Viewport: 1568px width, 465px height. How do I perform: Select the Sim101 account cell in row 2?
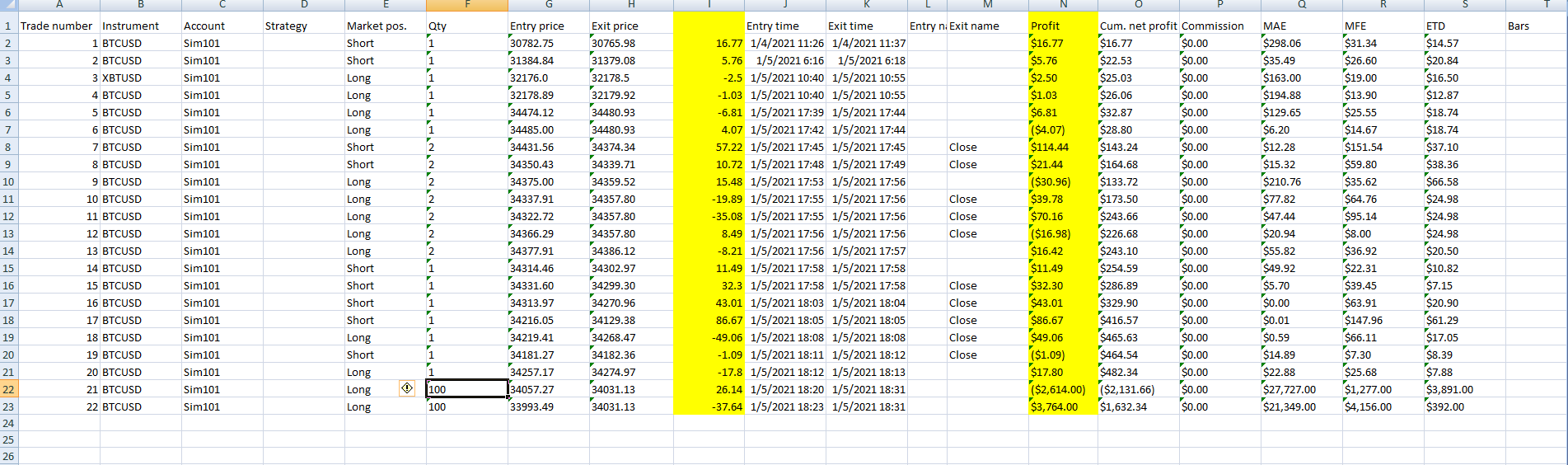222,43
